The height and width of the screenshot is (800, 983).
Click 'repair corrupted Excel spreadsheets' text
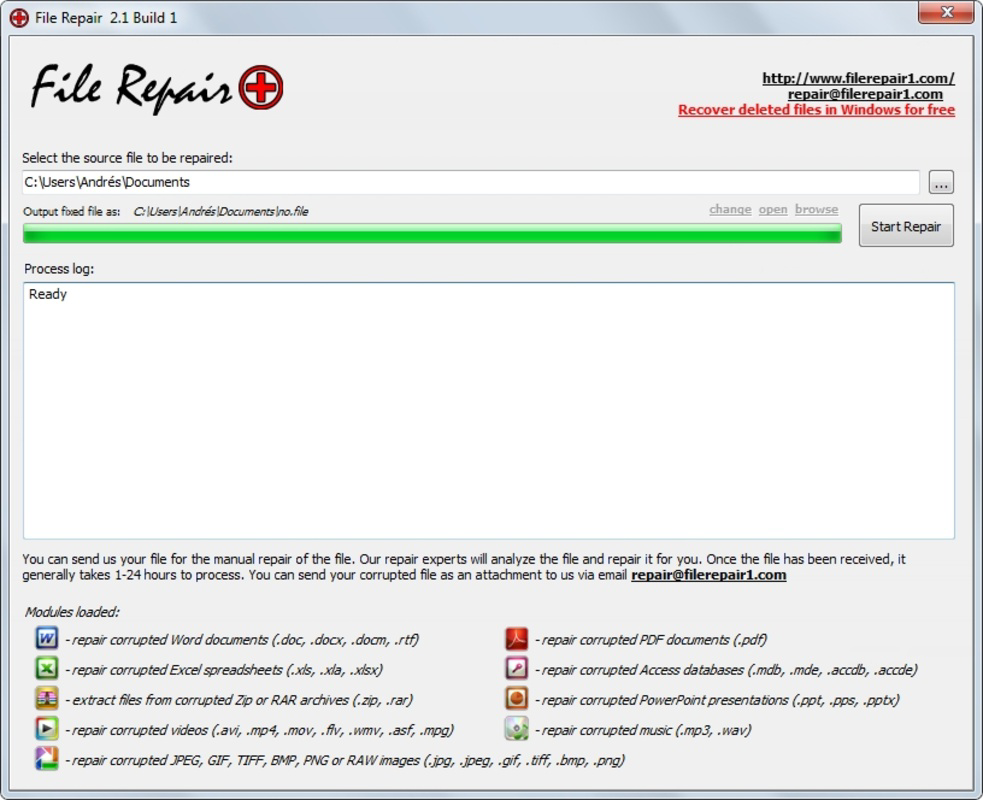[224, 670]
